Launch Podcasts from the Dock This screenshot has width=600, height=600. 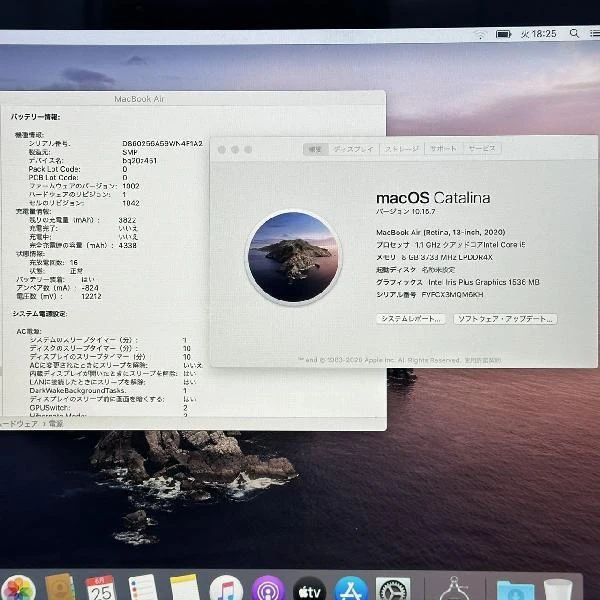pyautogui.click(x=268, y=589)
